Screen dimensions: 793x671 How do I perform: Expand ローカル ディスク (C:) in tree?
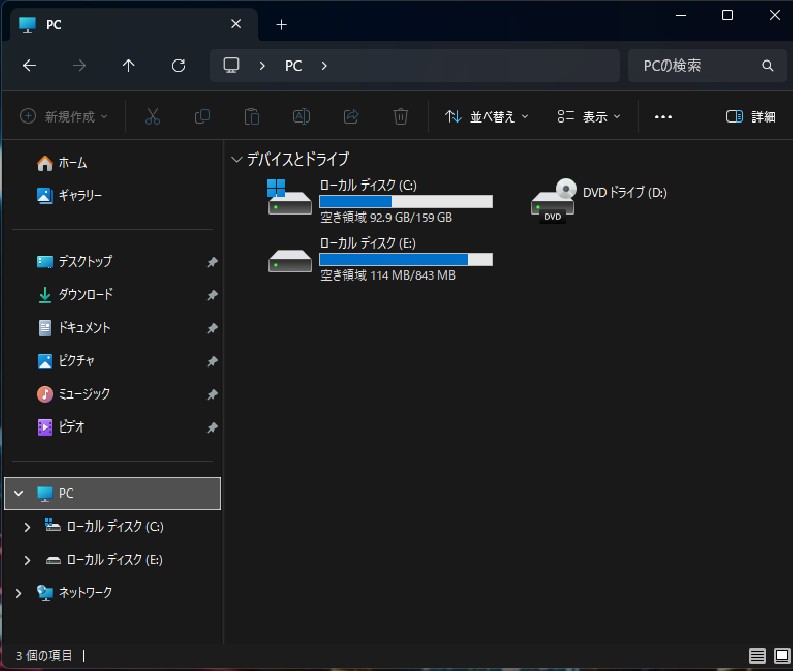(x=27, y=527)
